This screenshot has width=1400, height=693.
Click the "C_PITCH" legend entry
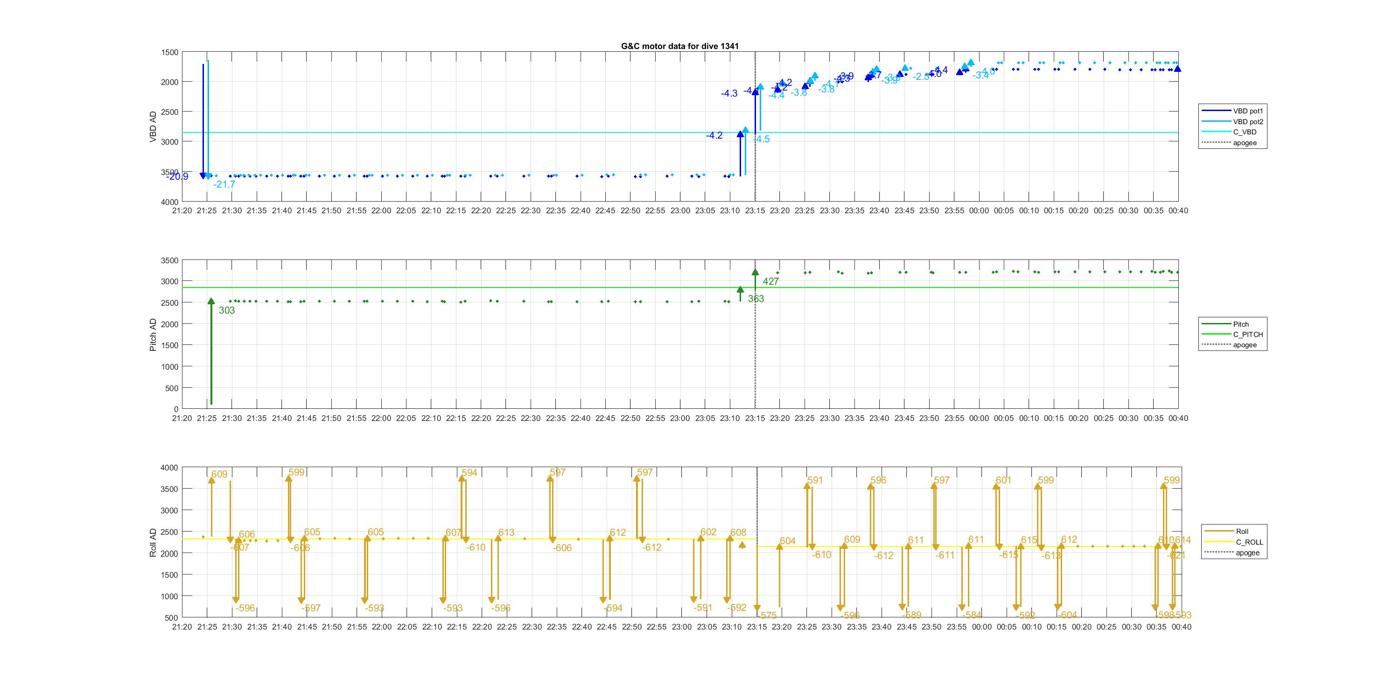[x=1248, y=334]
